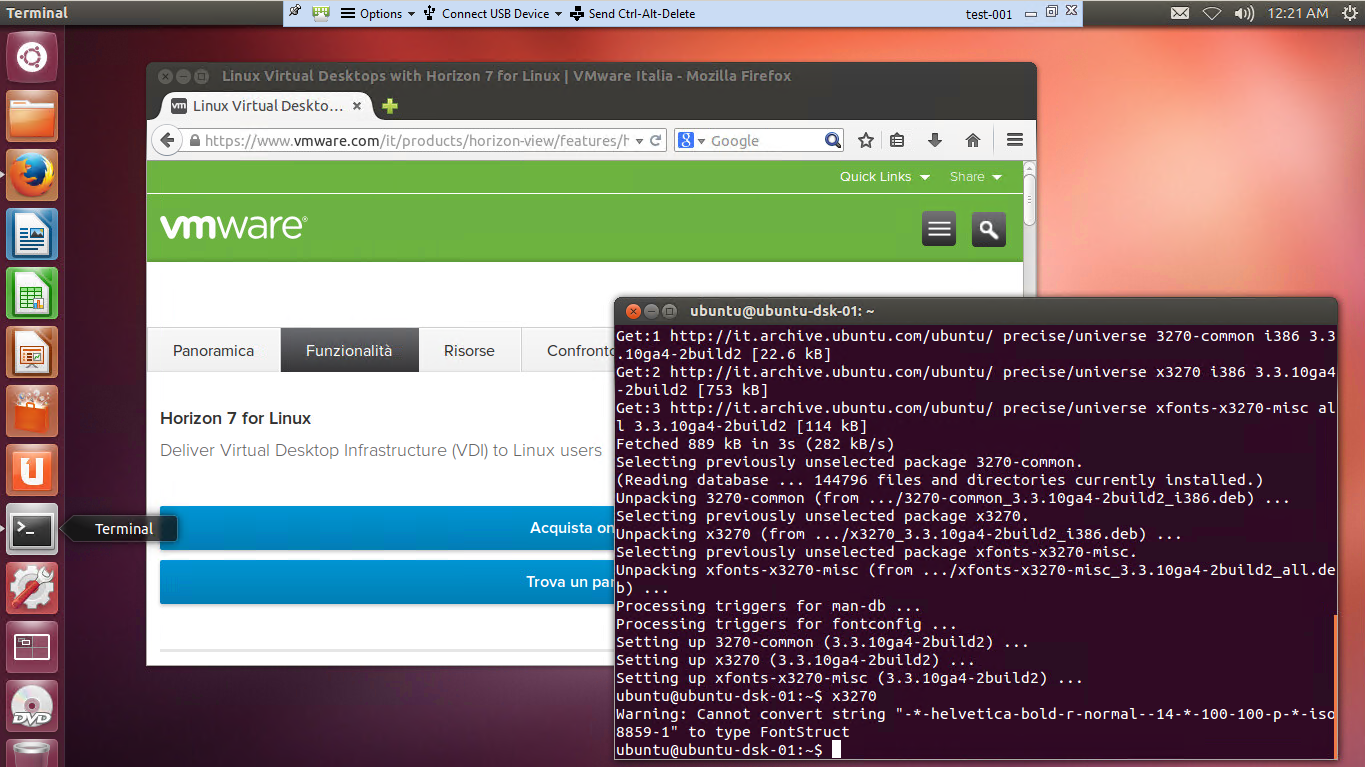Click 'Processing triggers for man-db' terminal line
This screenshot has height=767, width=1365.
[768, 606]
